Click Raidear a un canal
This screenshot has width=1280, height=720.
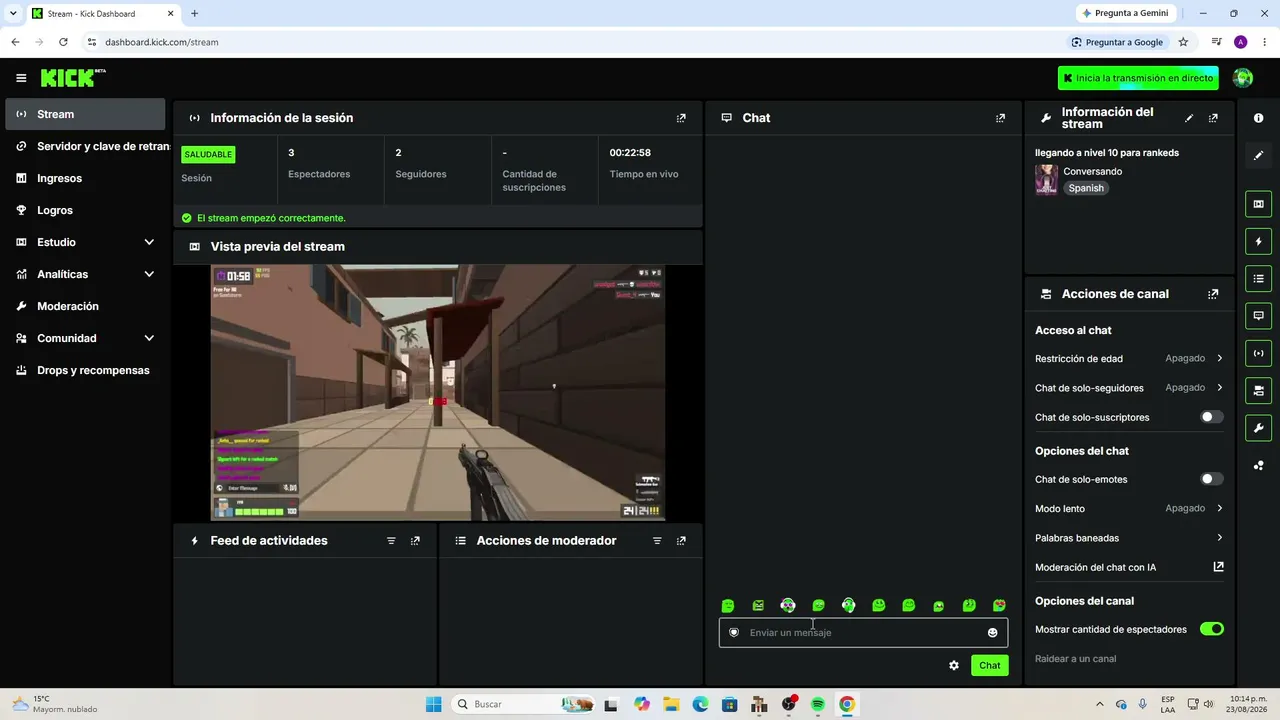point(1075,659)
